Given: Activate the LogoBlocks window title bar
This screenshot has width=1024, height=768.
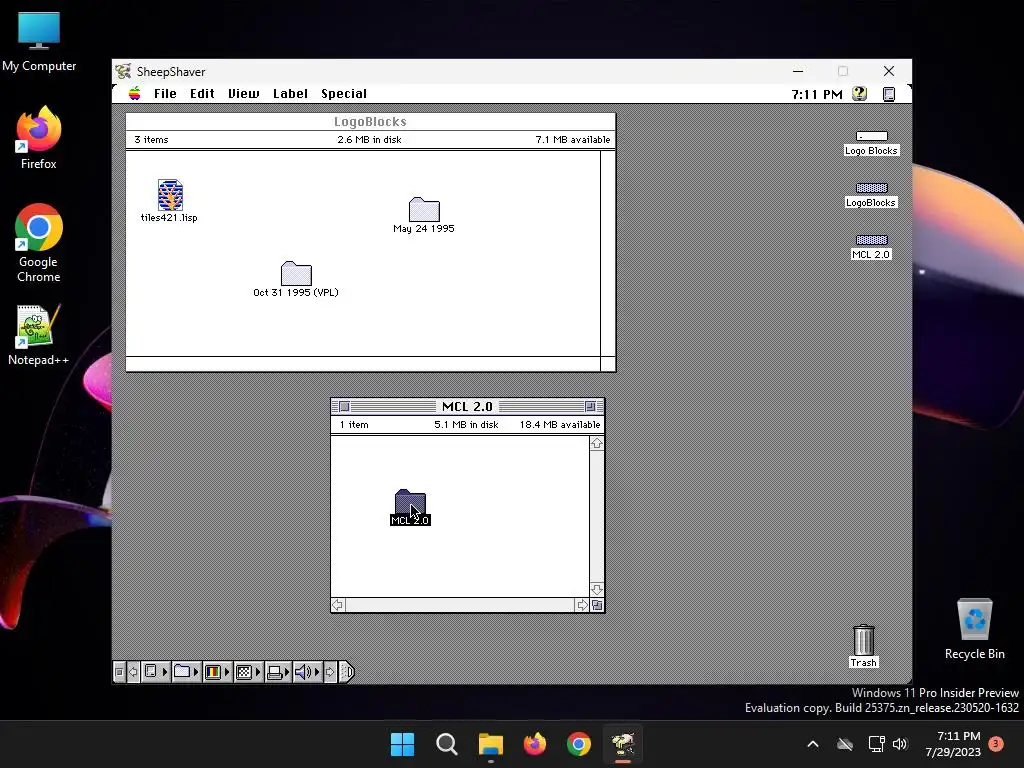Looking at the screenshot, I should coord(370,121).
